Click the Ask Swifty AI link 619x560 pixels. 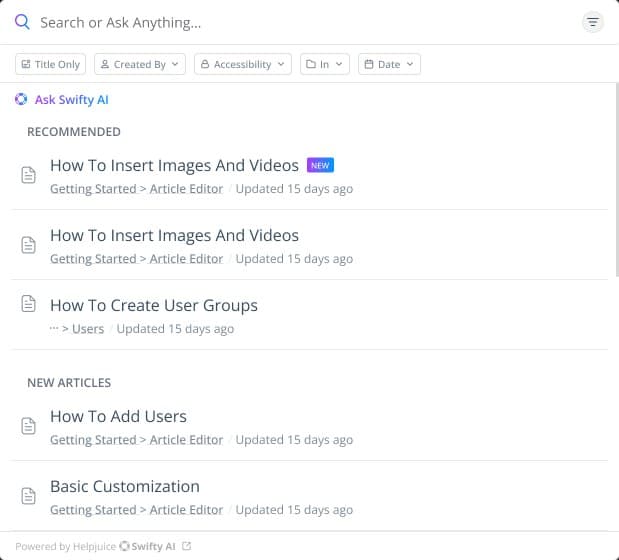point(71,99)
